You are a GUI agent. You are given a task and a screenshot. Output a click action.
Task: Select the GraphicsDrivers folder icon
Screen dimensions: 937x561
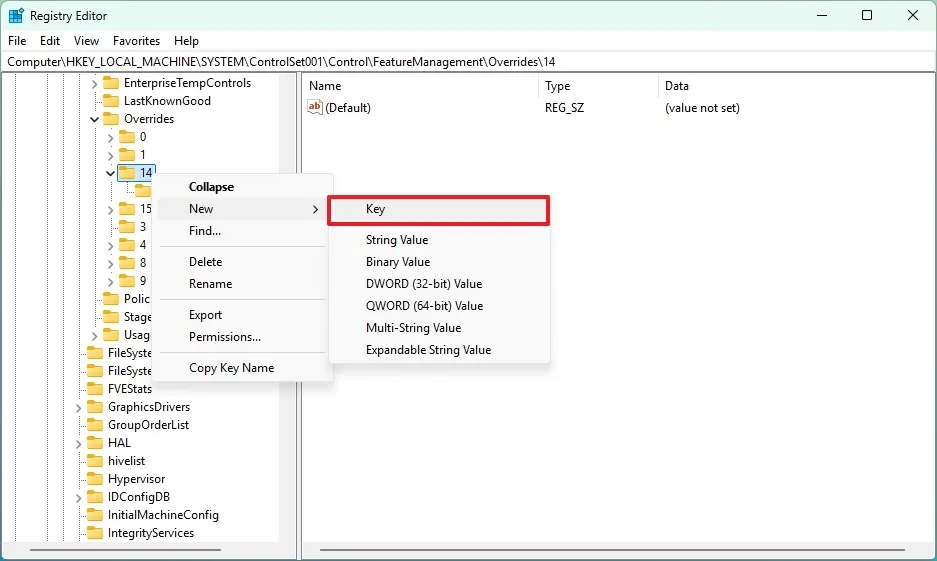tap(95, 407)
